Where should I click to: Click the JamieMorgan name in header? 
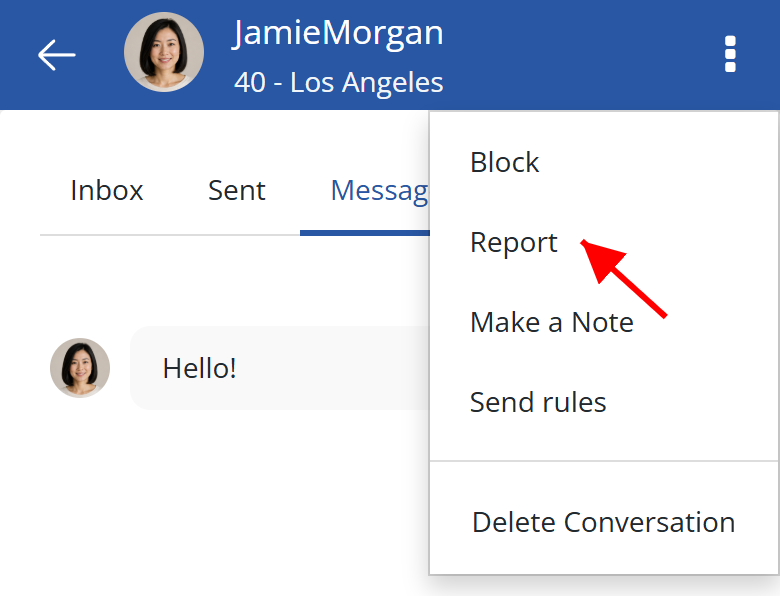click(x=338, y=34)
